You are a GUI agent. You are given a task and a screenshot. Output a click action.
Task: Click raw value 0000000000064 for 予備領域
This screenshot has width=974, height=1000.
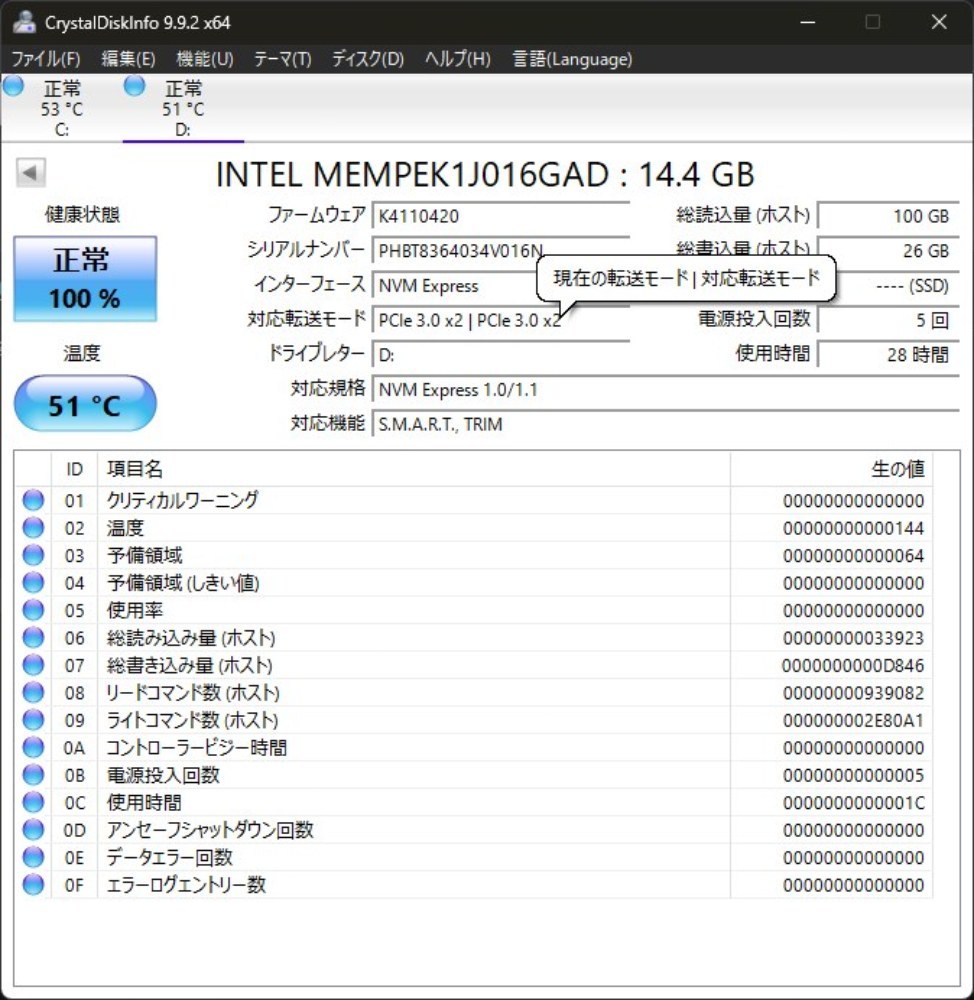coord(853,555)
